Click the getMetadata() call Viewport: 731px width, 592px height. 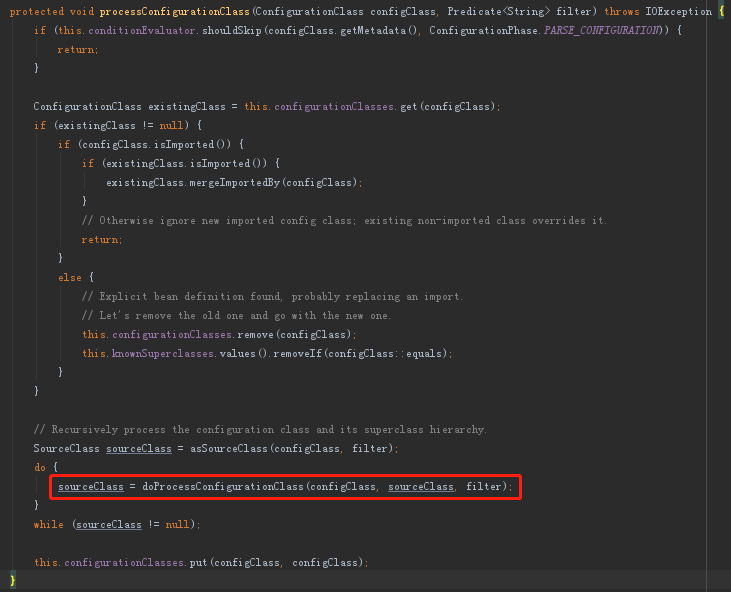tap(379, 30)
